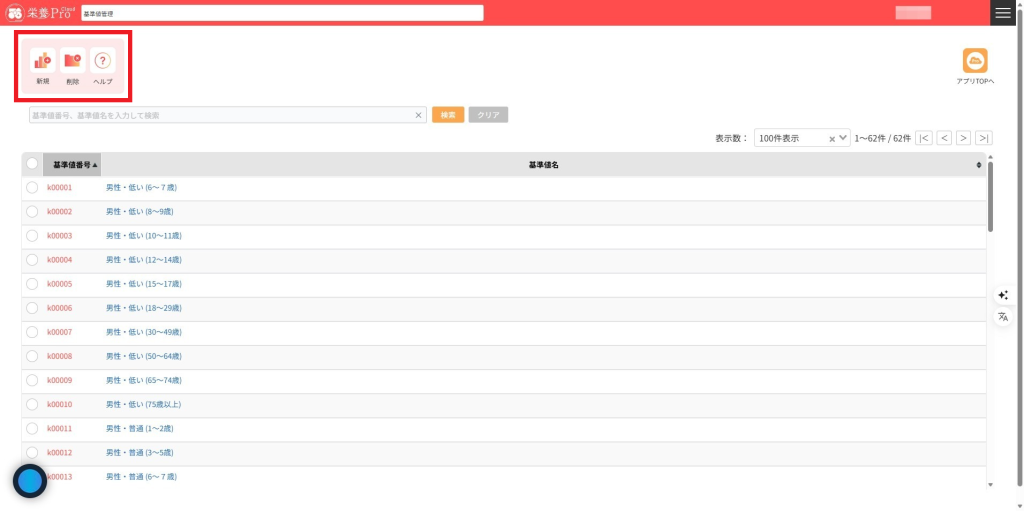
Task: Toggle the select-all checkbox in table header
Action: [x=32, y=164]
